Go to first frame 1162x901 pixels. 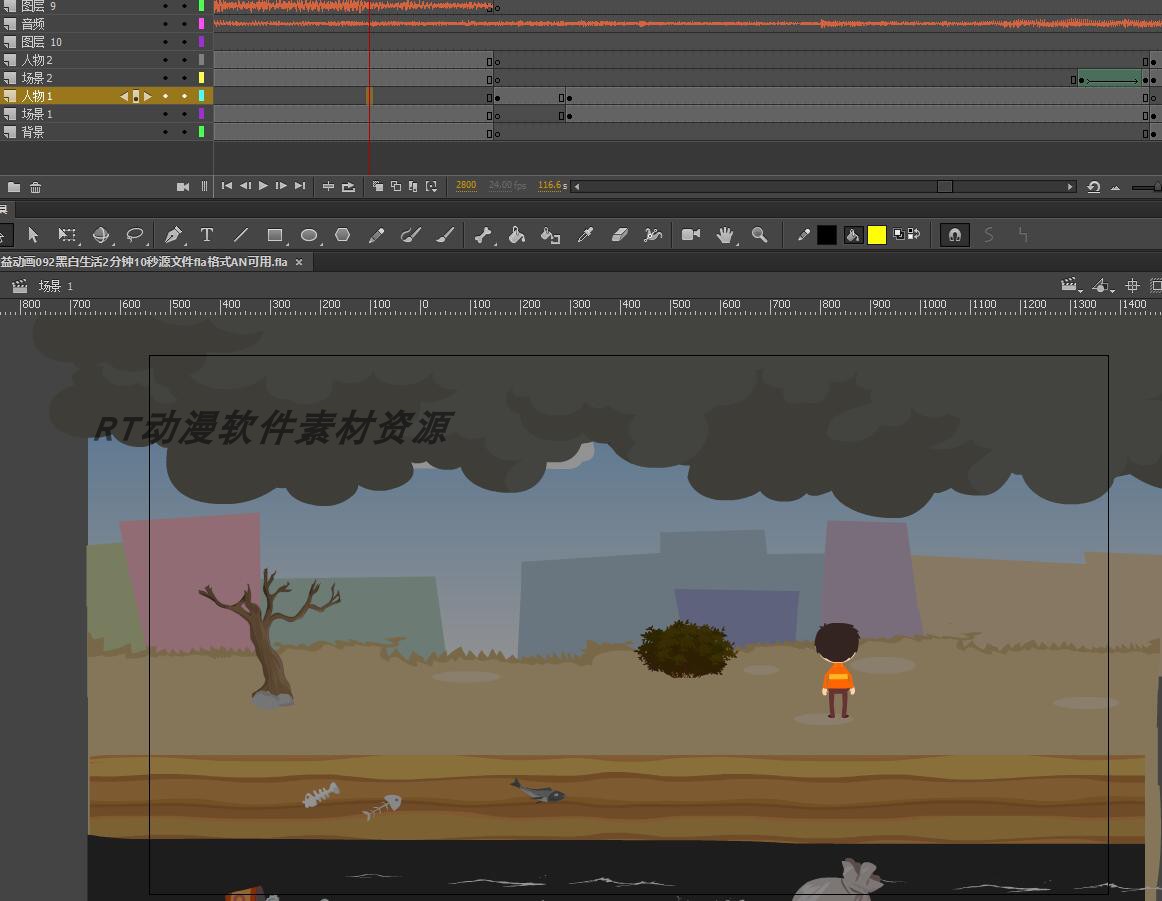[x=227, y=186]
